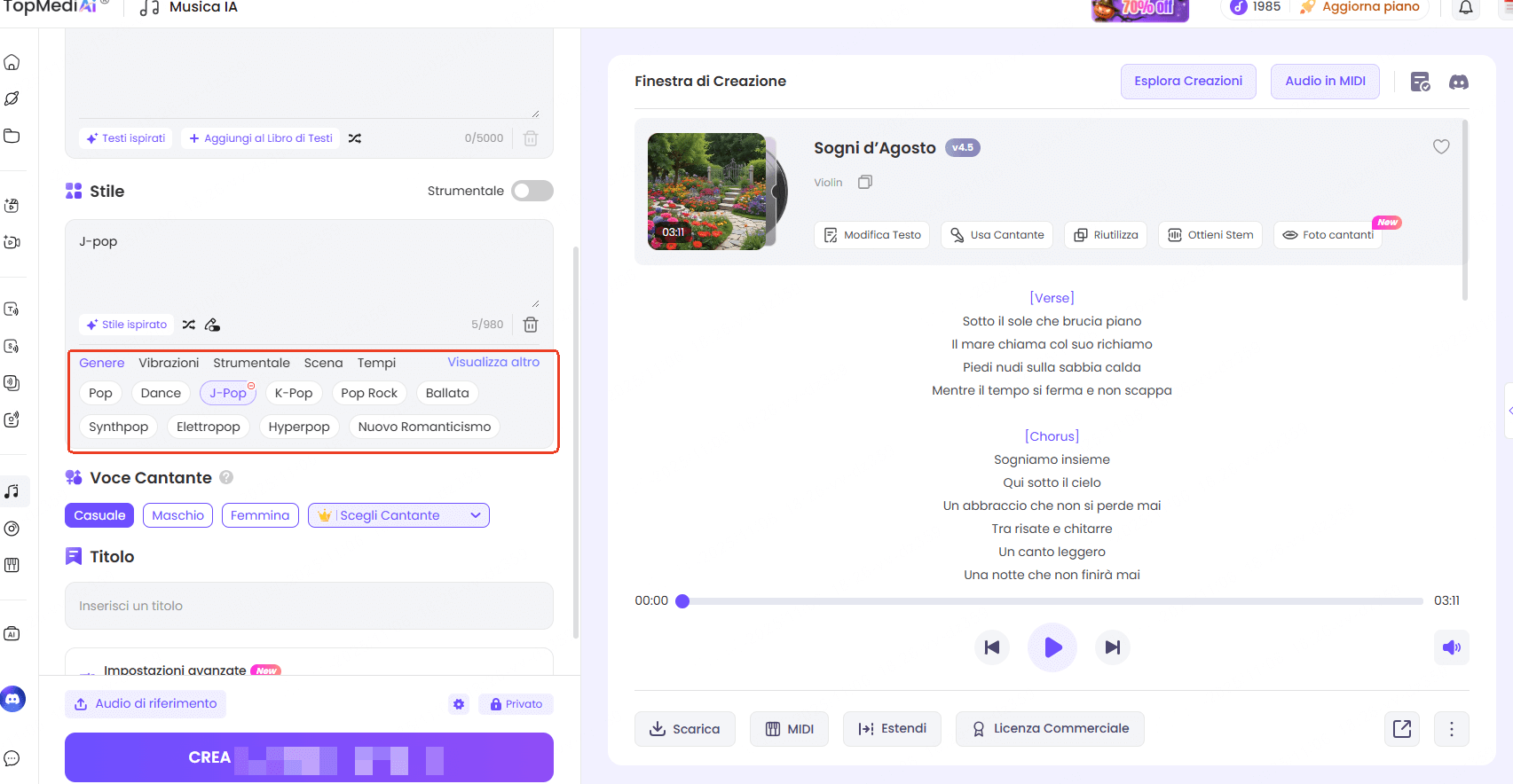
Task: Open the three-dot more options menu
Action: [x=1452, y=729]
